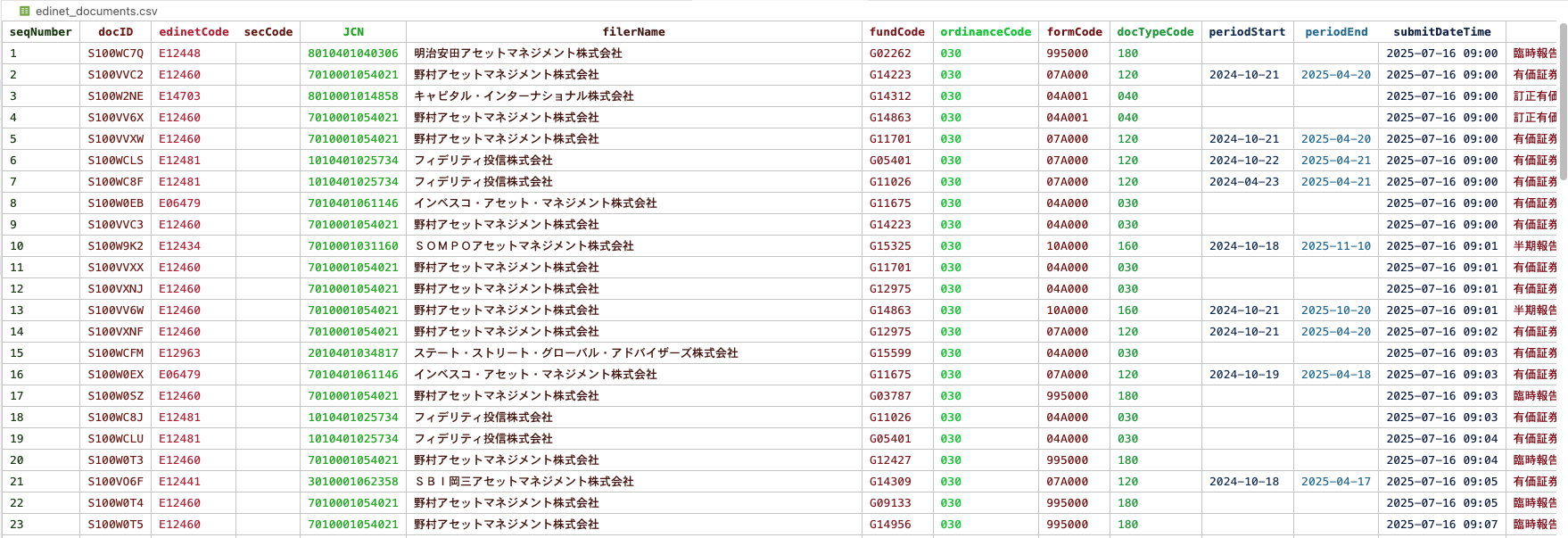1568x538 pixels.
Task: Sort by the ordinanceCode column
Action: pos(986,31)
